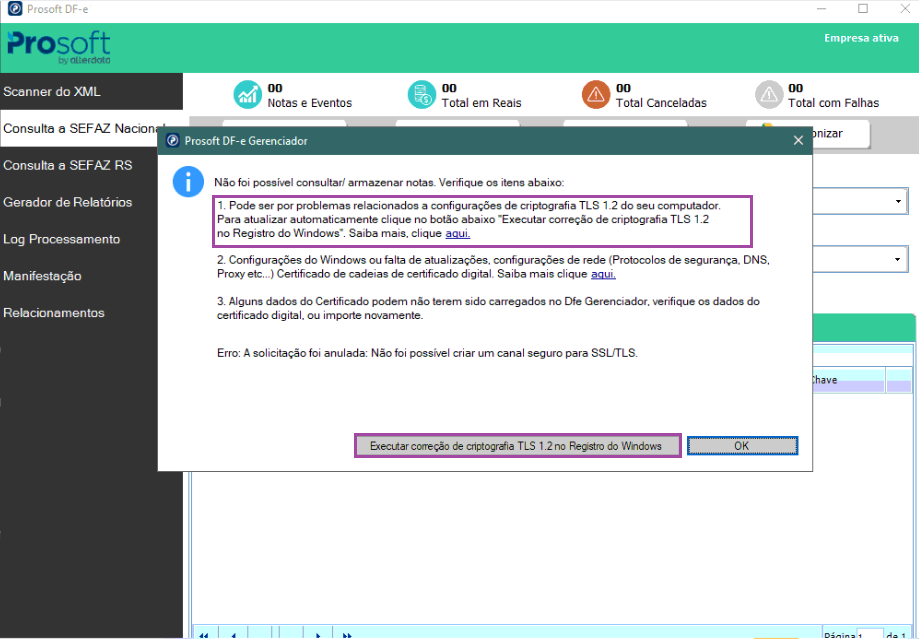Click the partly hidden Sincronizar button
This screenshot has height=639, width=919.
coord(840,134)
